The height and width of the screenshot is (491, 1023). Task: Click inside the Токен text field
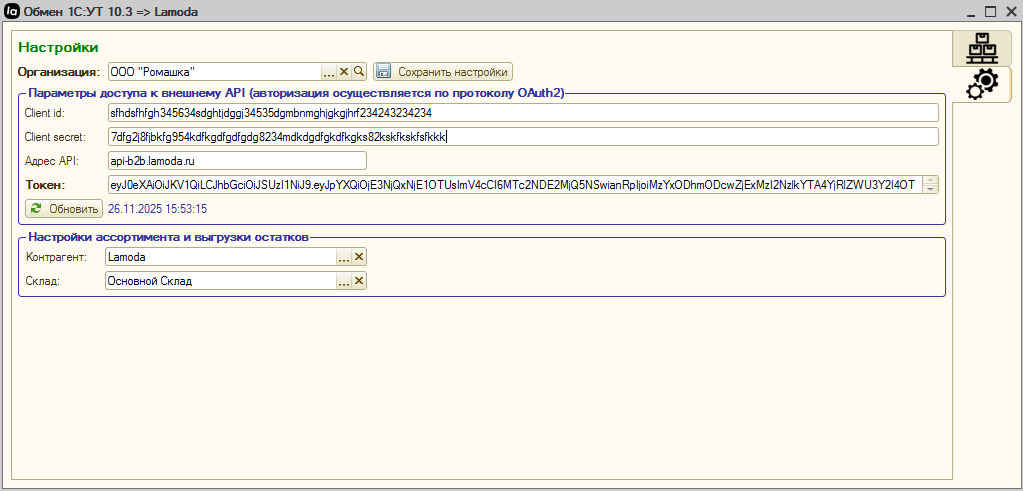pos(515,185)
